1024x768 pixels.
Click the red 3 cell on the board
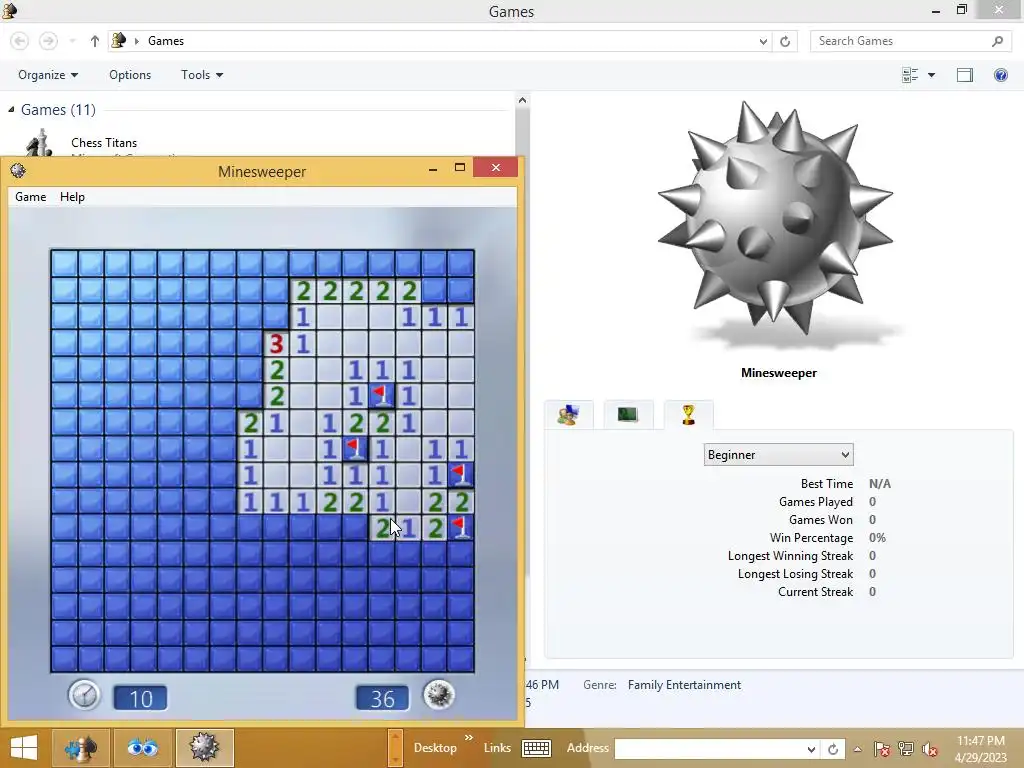tap(276, 344)
